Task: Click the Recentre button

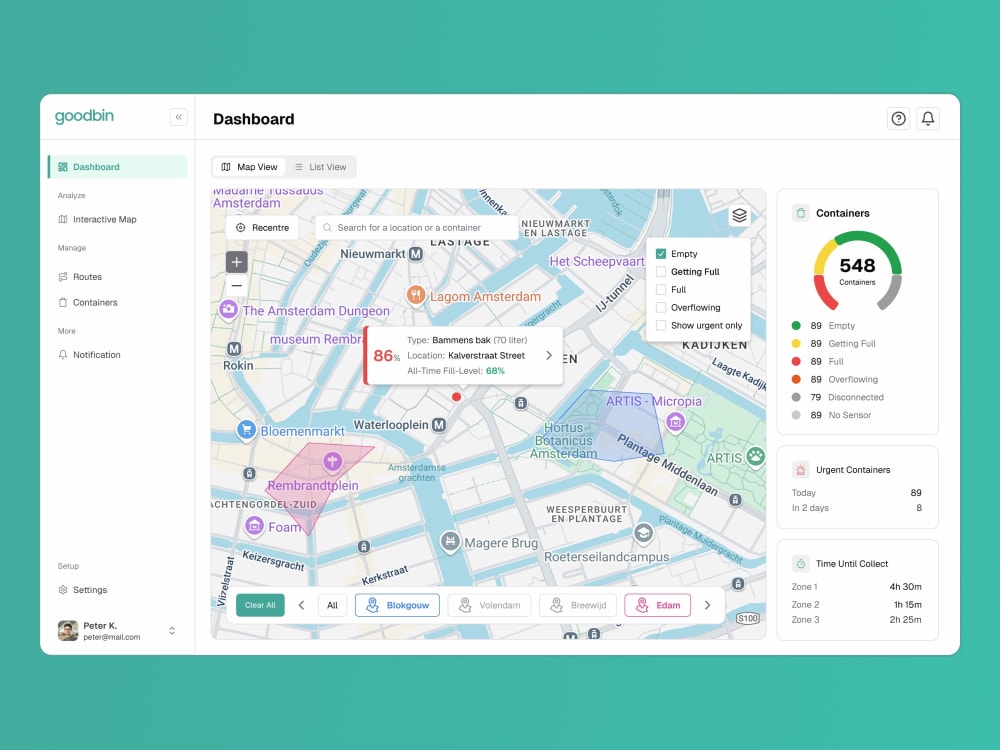Action: [x=262, y=228]
